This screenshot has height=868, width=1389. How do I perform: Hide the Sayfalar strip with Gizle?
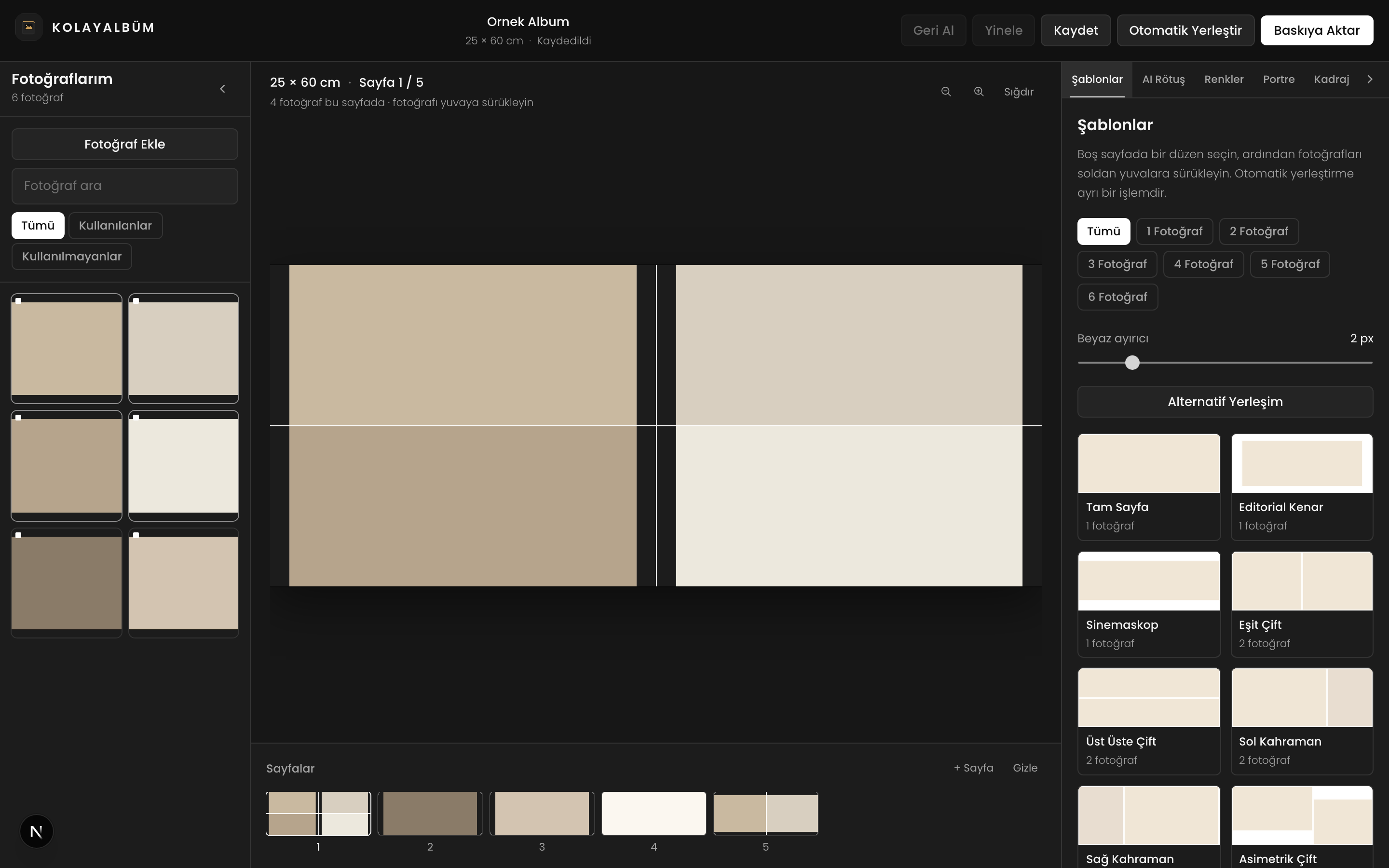[x=1025, y=768]
